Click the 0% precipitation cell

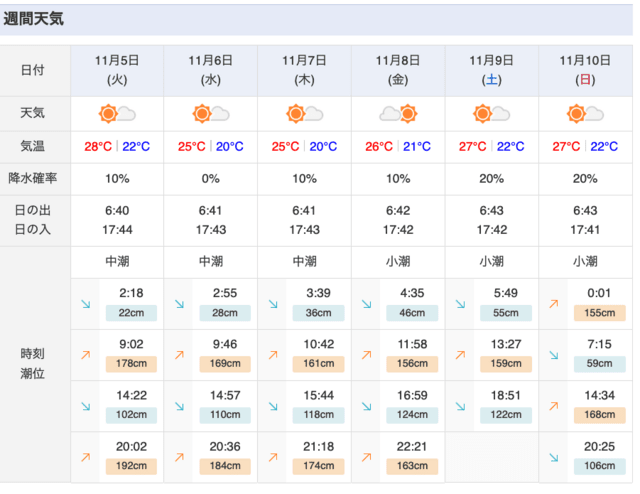pos(211,179)
